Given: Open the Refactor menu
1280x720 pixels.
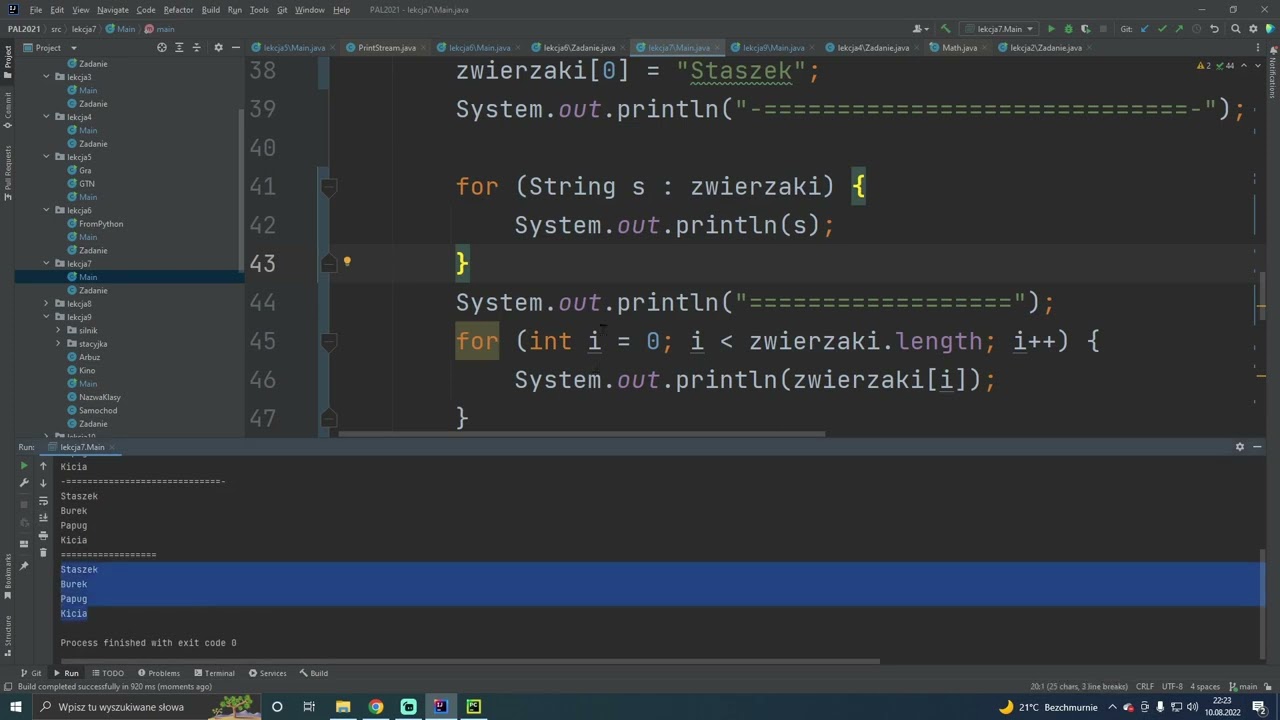Looking at the screenshot, I should tap(178, 10).
